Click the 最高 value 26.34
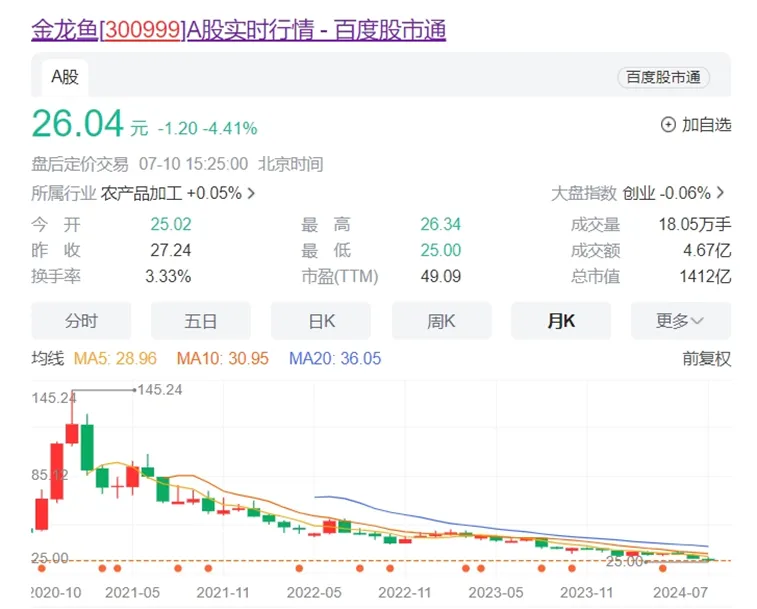 (x=440, y=225)
